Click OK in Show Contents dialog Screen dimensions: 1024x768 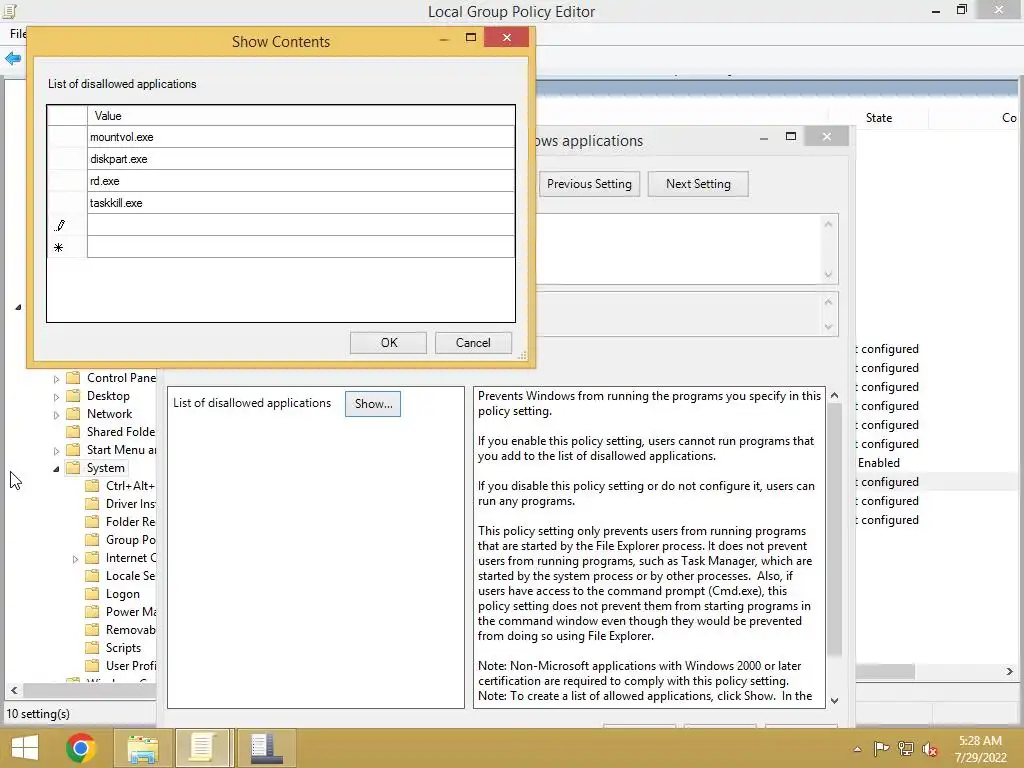[x=389, y=343]
